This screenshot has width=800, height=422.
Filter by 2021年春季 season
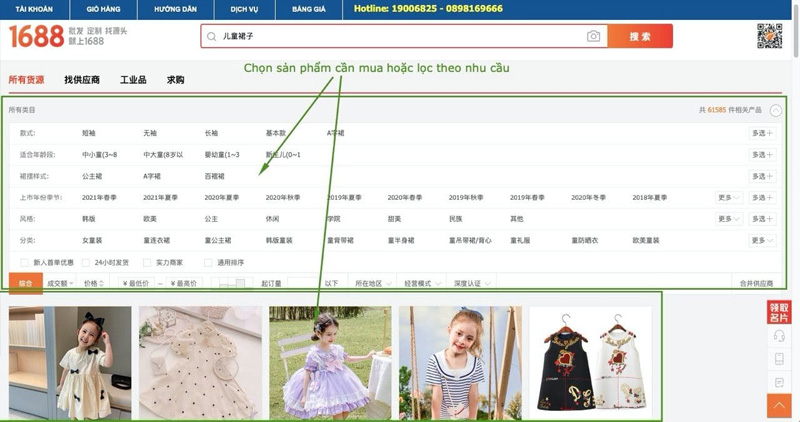click(x=99, y=197)
